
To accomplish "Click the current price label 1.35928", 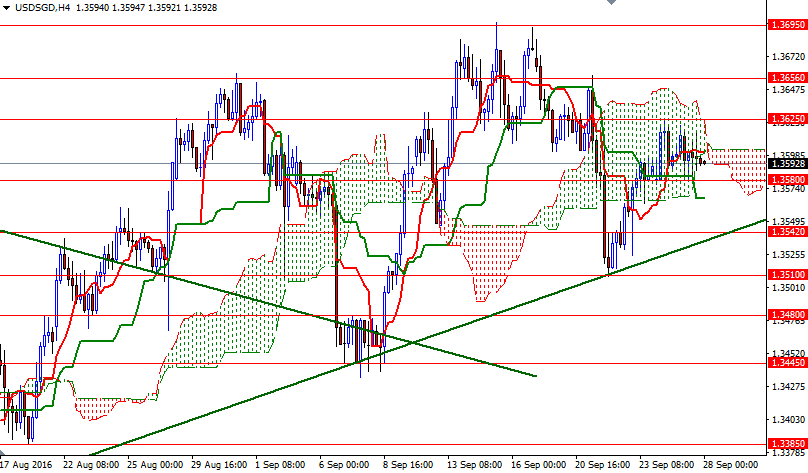I will tap(787, 164).
